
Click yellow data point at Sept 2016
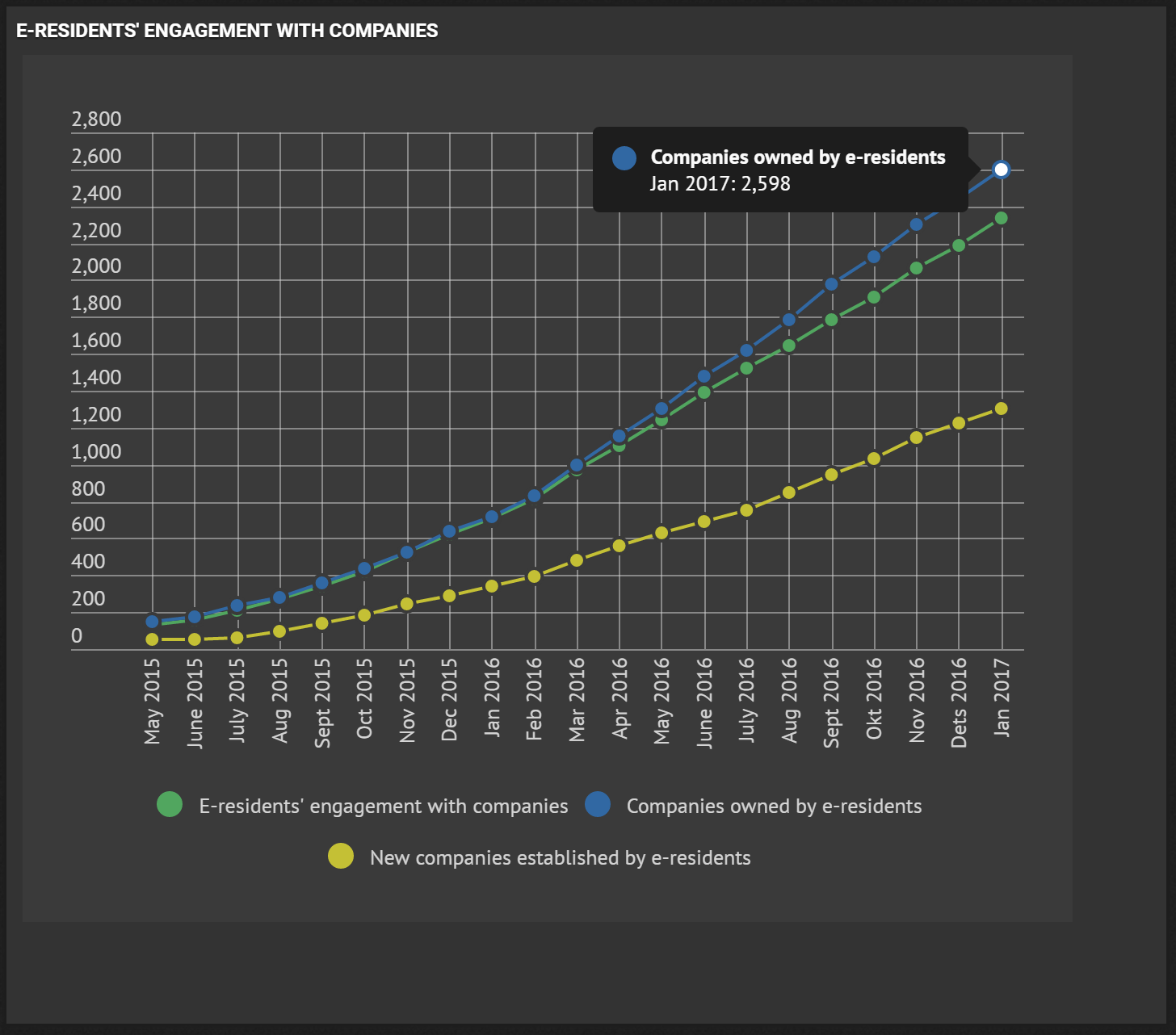point(831,475)
